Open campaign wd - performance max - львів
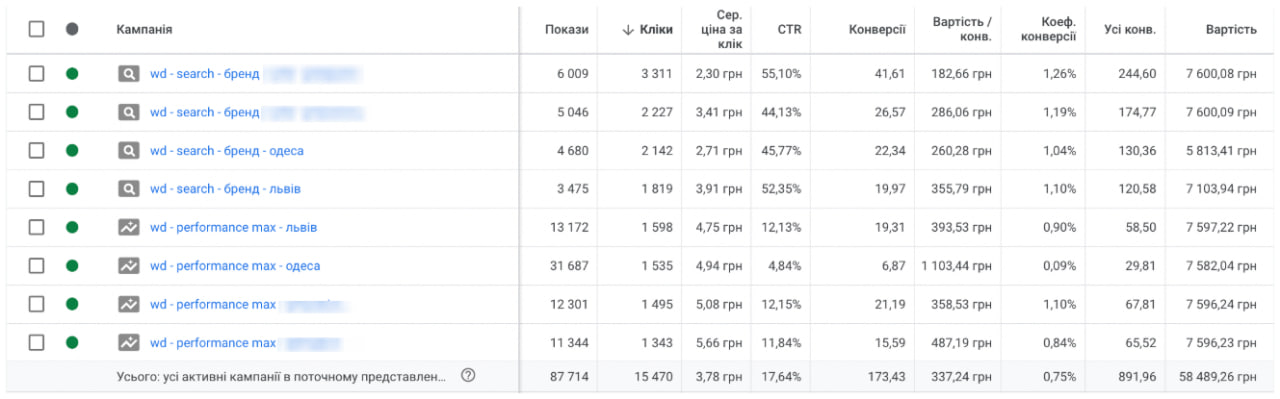 tap(234, 227)
